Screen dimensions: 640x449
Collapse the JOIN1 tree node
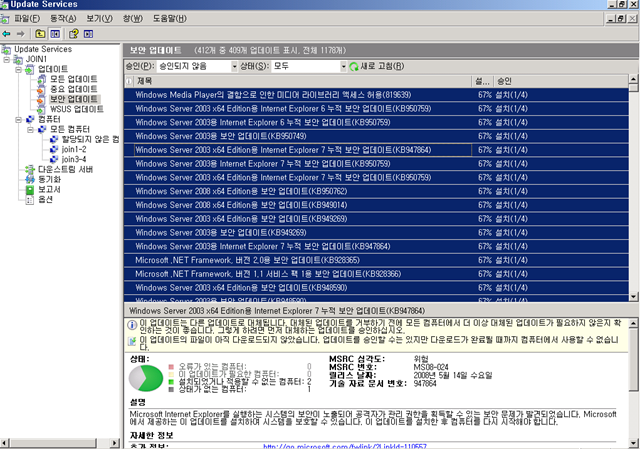click(x=7, y=60)
